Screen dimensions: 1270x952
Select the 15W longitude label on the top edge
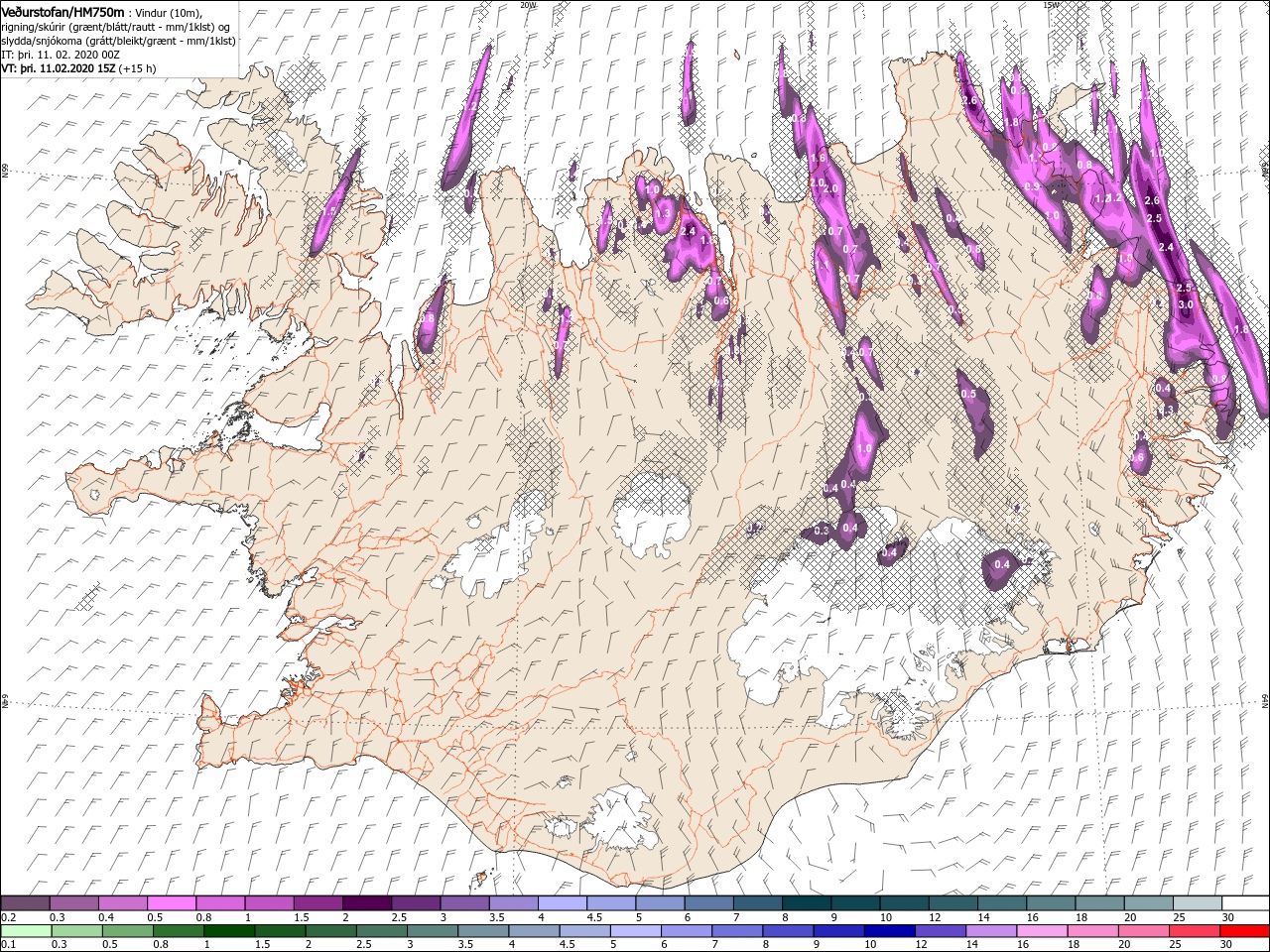tap(1050, 4)
